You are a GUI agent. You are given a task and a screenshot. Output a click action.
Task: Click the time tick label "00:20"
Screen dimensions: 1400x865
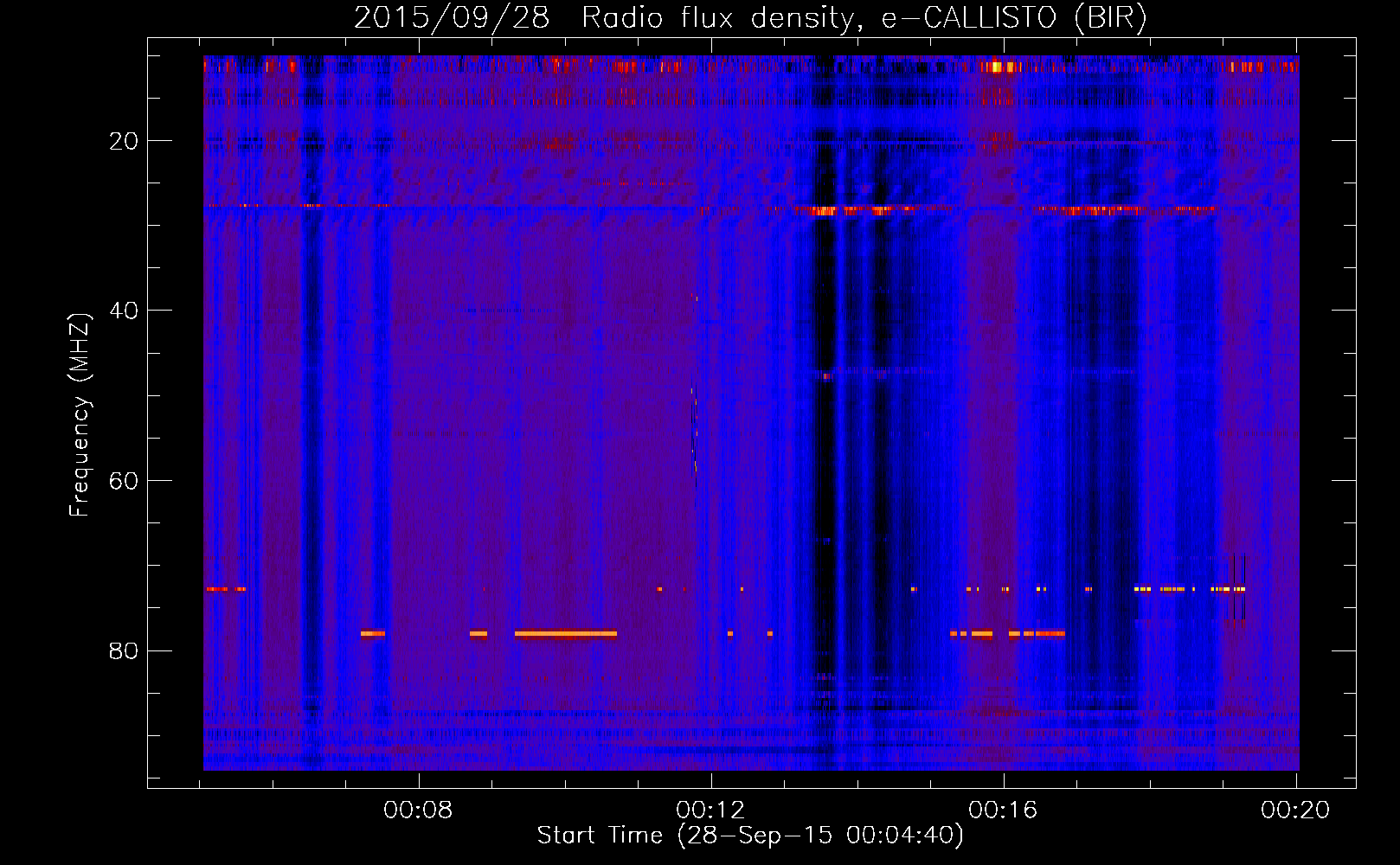1295,810
